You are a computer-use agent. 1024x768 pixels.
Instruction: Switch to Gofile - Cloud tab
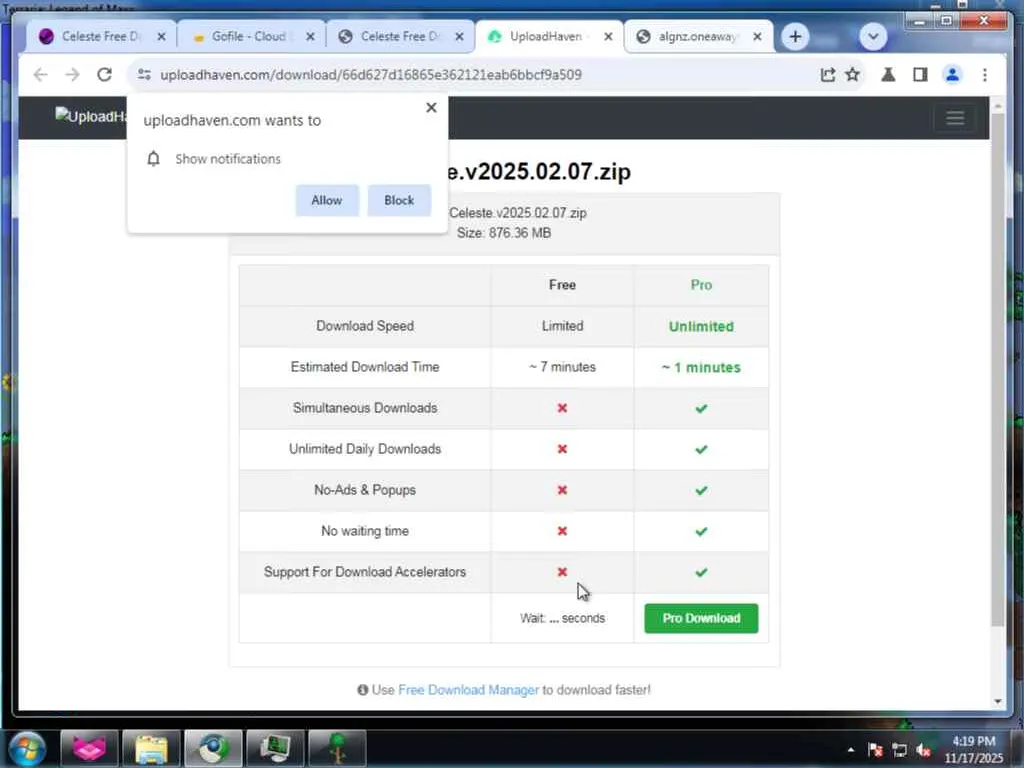click(248, 37)
